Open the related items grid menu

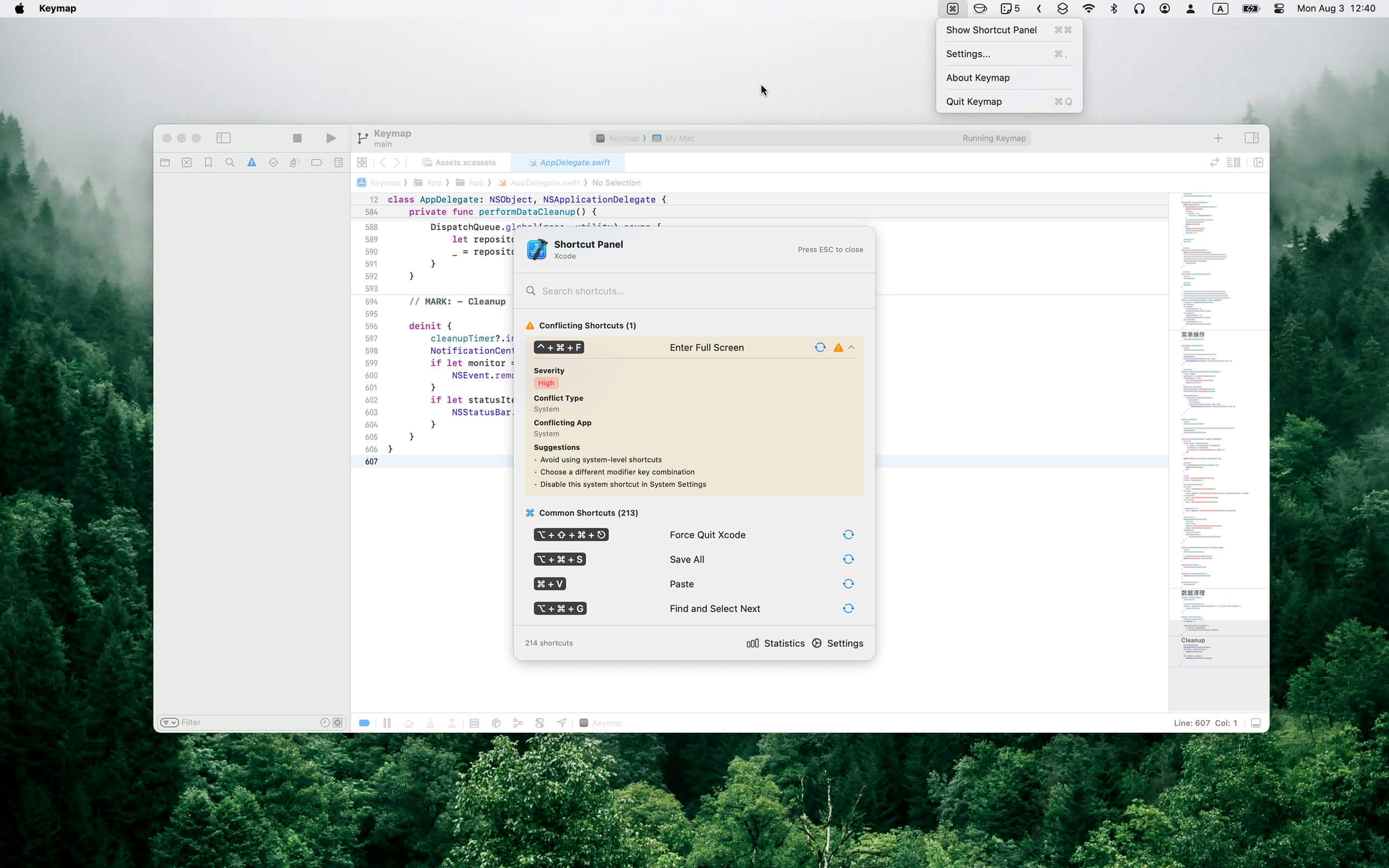(362, 162)
